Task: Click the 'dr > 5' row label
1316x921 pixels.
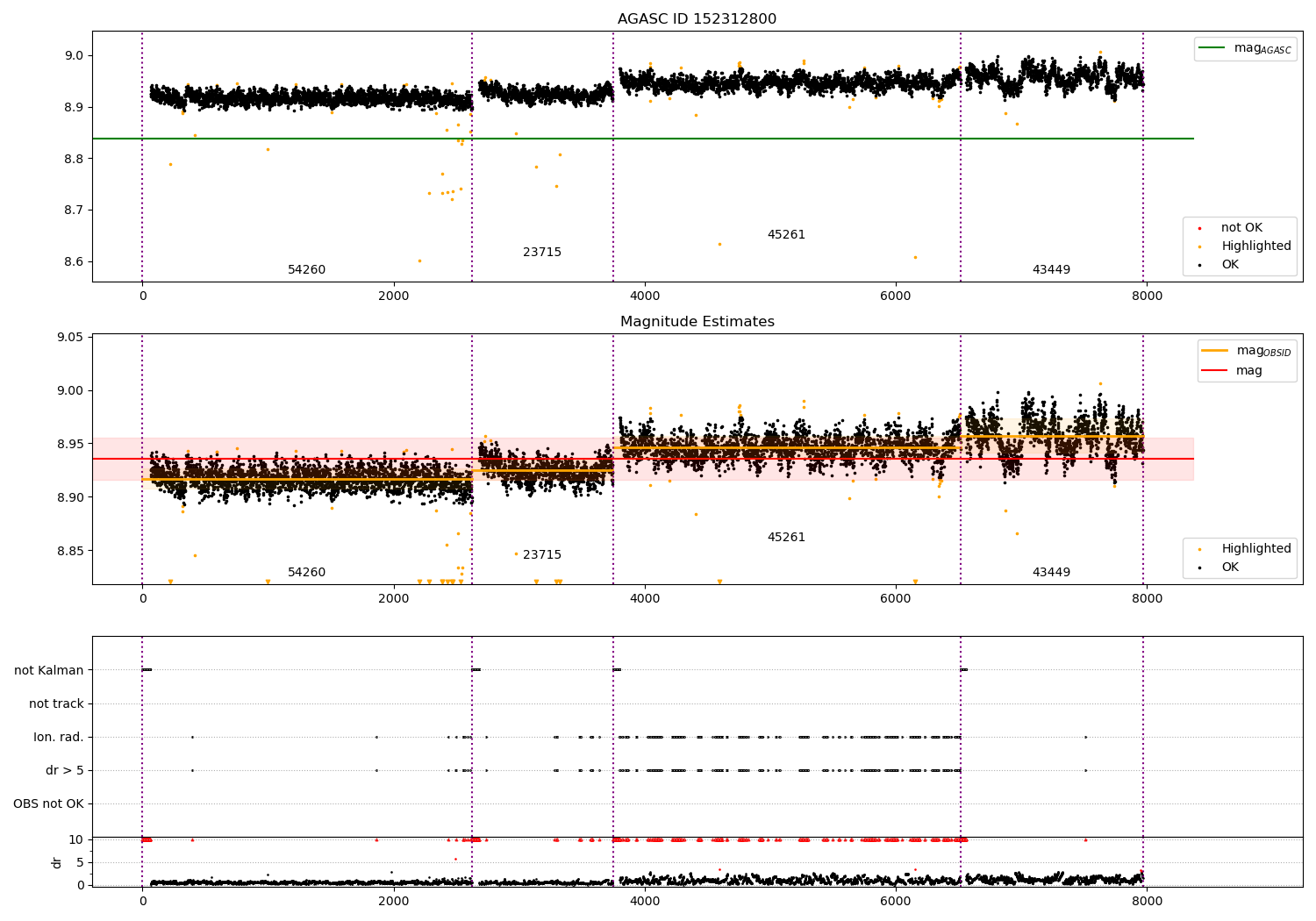Action: point(65,770)
